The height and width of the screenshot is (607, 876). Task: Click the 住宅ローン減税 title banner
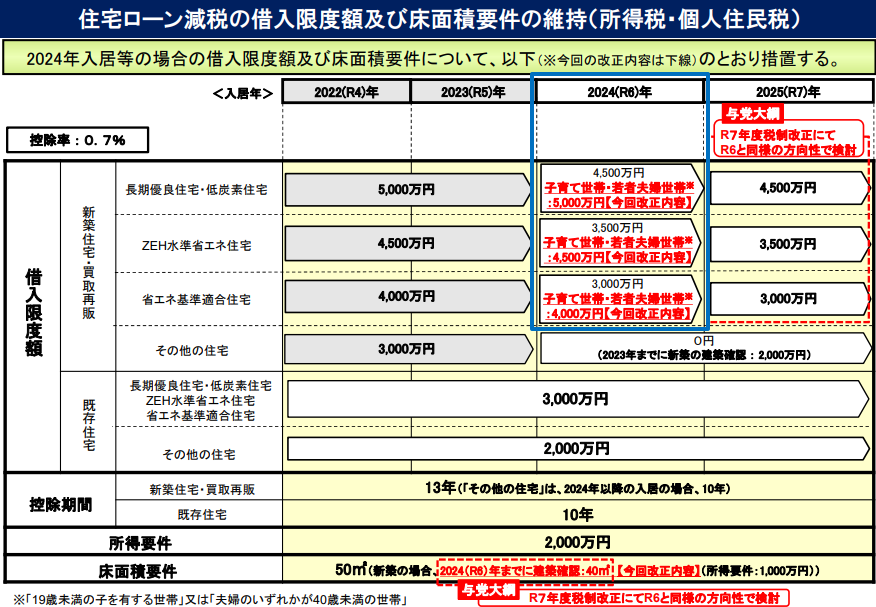pyautogui.click(x=438, y=18)
